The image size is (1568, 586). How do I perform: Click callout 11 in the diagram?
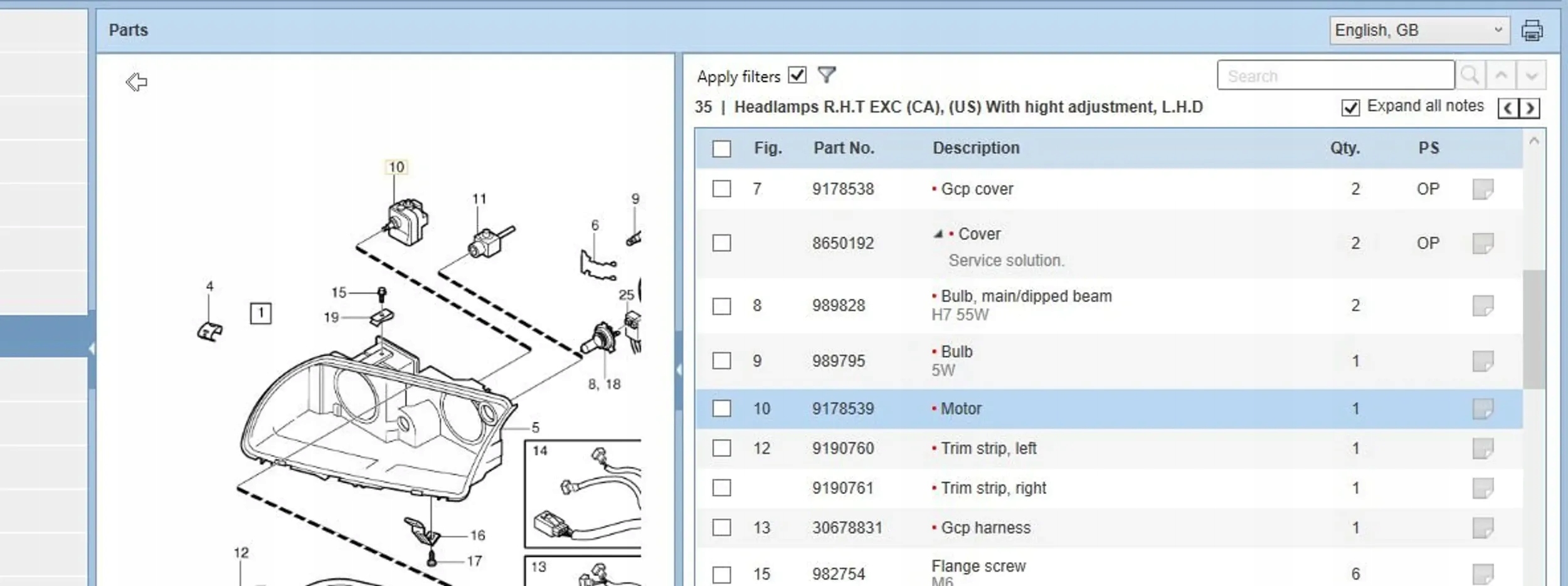pyautogui.click(x=479, y=199)
